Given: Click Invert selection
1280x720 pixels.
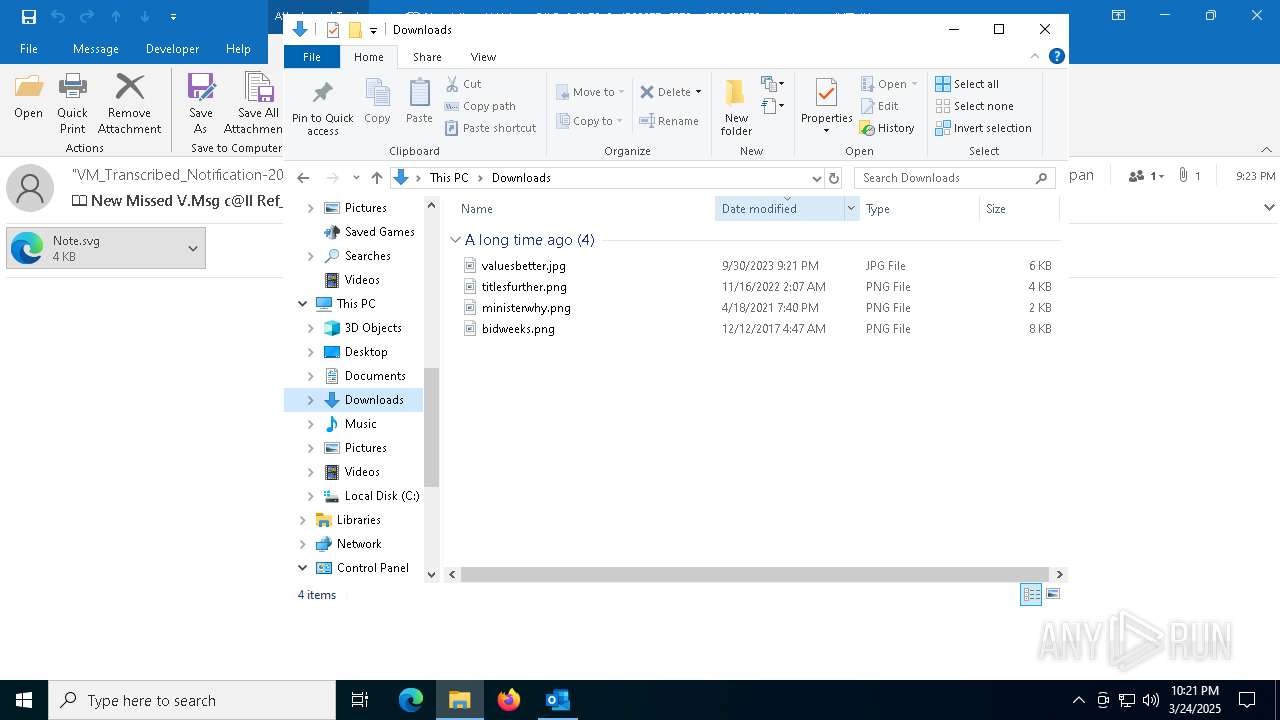Looking at the screenshot, I should (983, 128).
